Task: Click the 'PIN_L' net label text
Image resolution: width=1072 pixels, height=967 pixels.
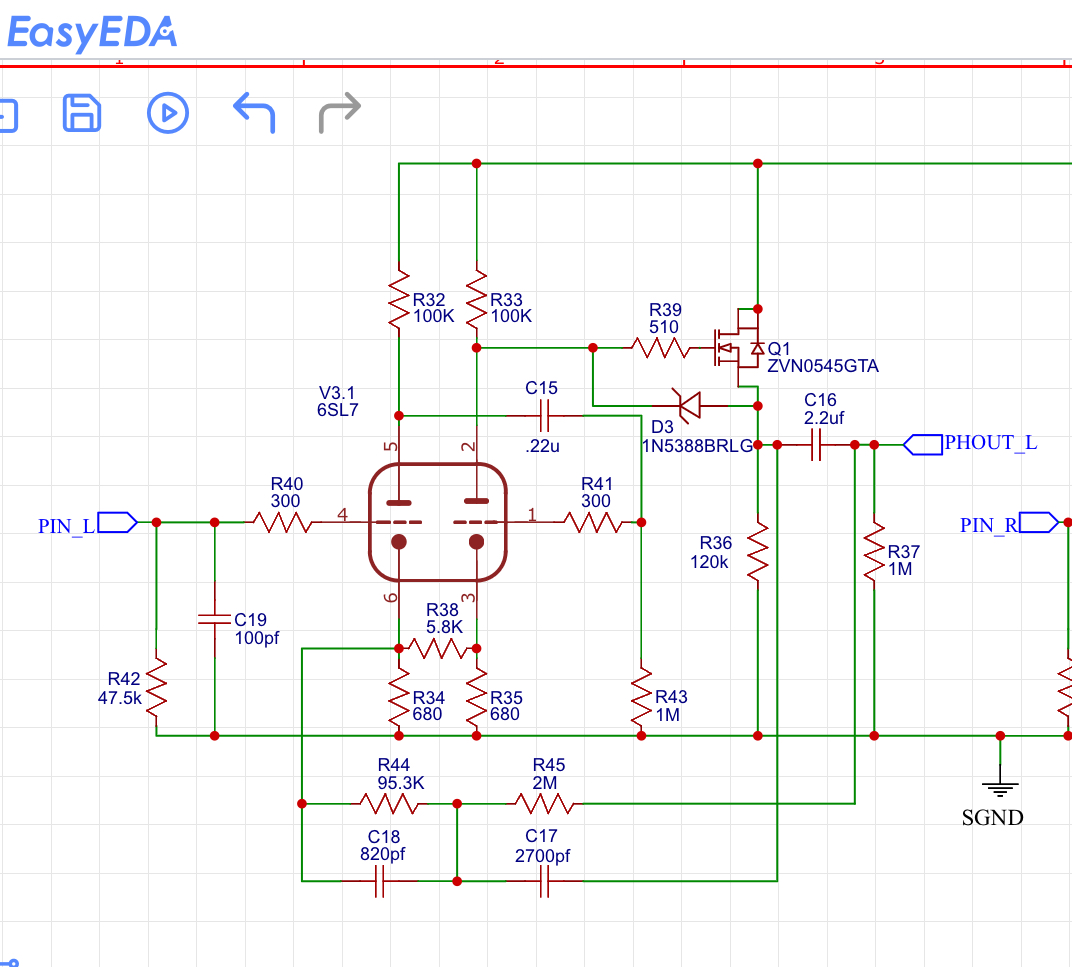Action: (66, 526)
